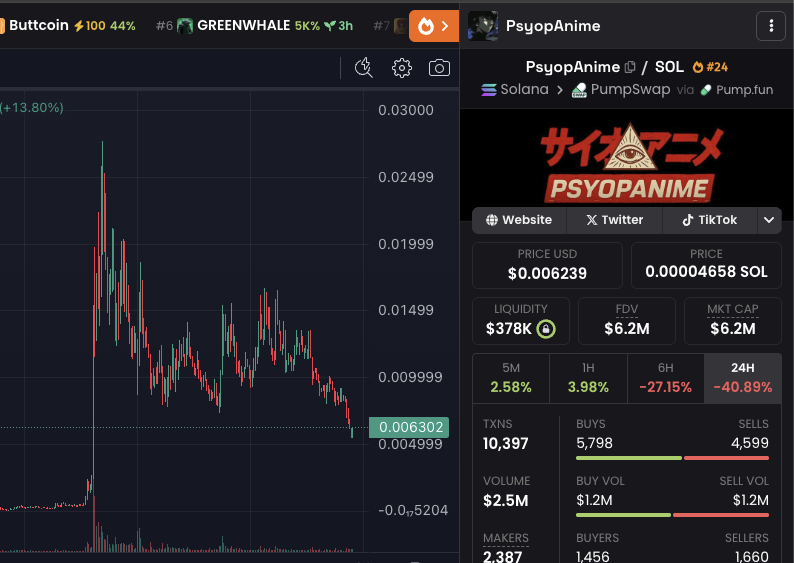Click the PSYOPANIME banner image
The image size is (794, 563).
tap(627, 163)
